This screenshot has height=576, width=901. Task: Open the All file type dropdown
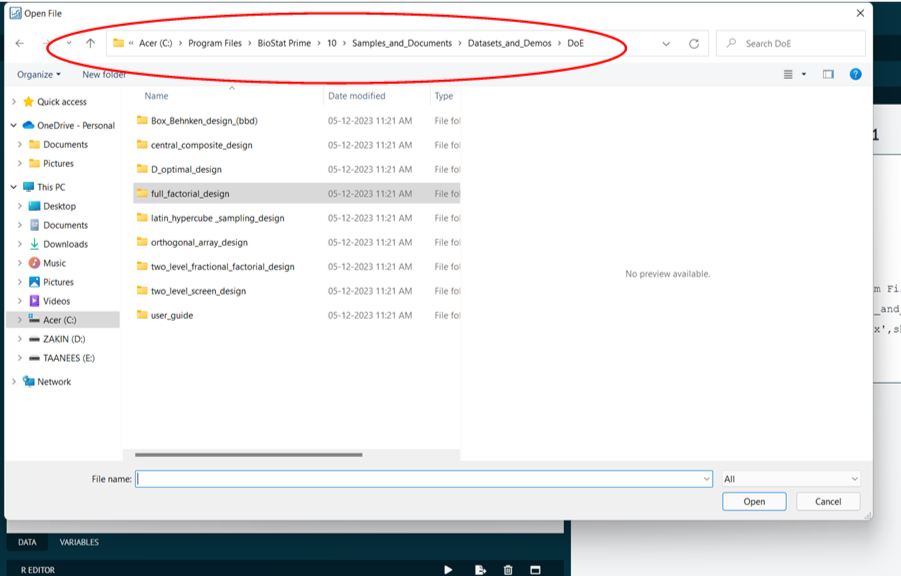[x=791, y=479]
